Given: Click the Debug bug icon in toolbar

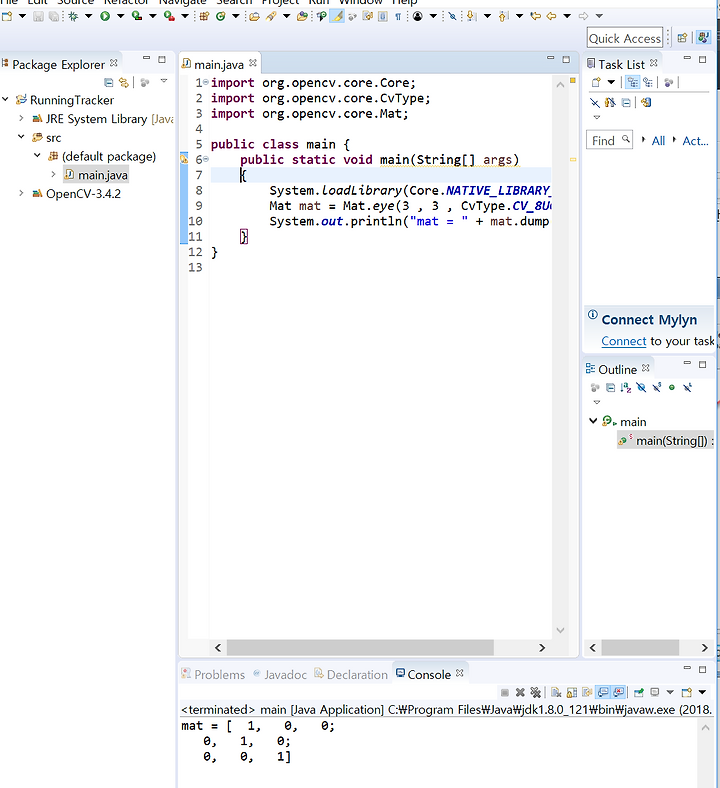Looking at the screenshot, I should (x=73, y=16).
